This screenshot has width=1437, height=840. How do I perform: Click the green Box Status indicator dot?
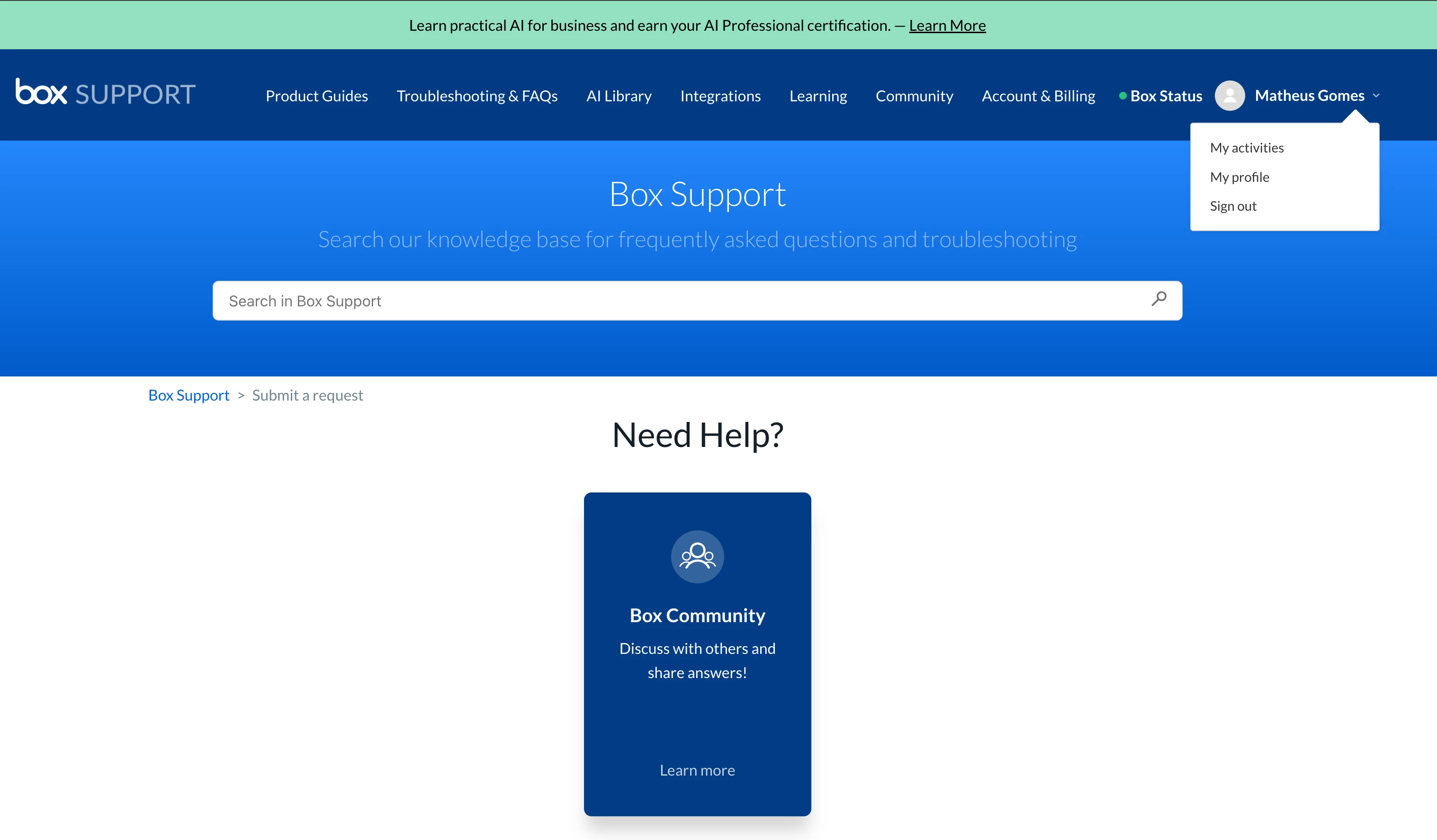1122,96
